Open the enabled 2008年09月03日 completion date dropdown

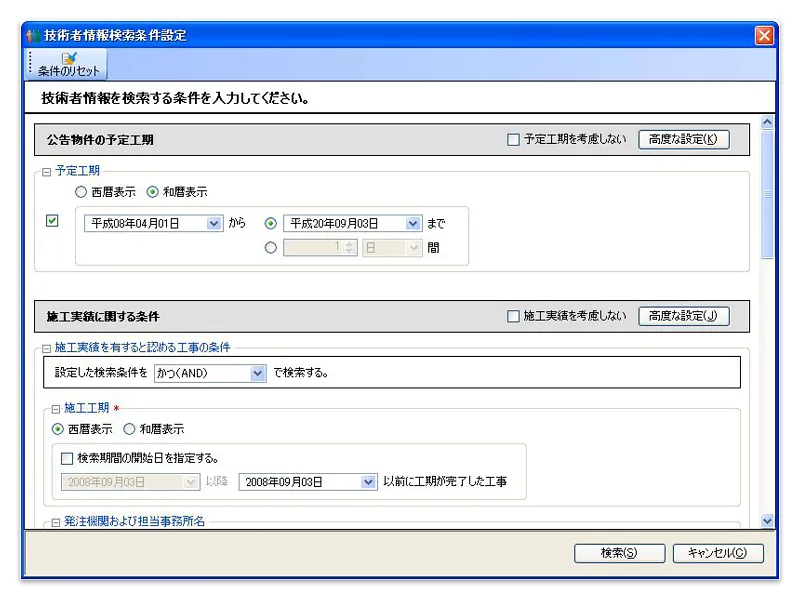pyautogui.click(x=367, y=482)
